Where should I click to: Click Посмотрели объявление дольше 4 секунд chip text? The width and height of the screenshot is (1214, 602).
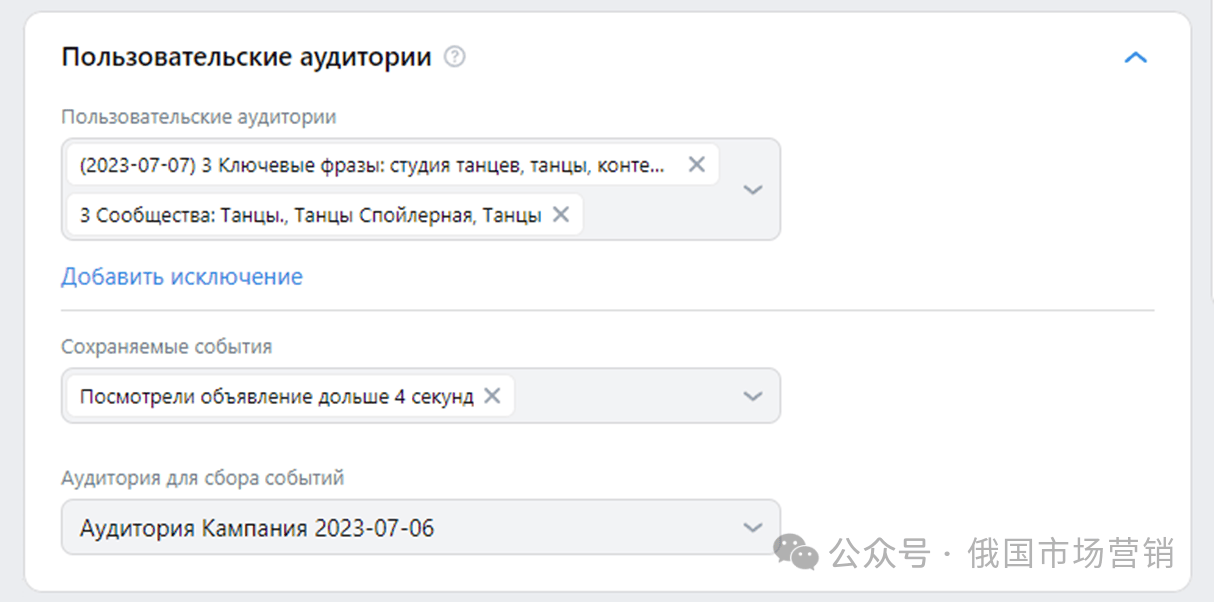point(276,397)
